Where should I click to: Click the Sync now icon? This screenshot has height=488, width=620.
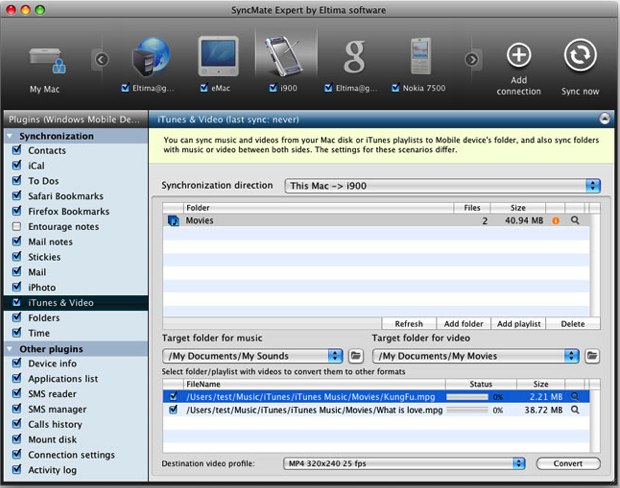(580, 55)
